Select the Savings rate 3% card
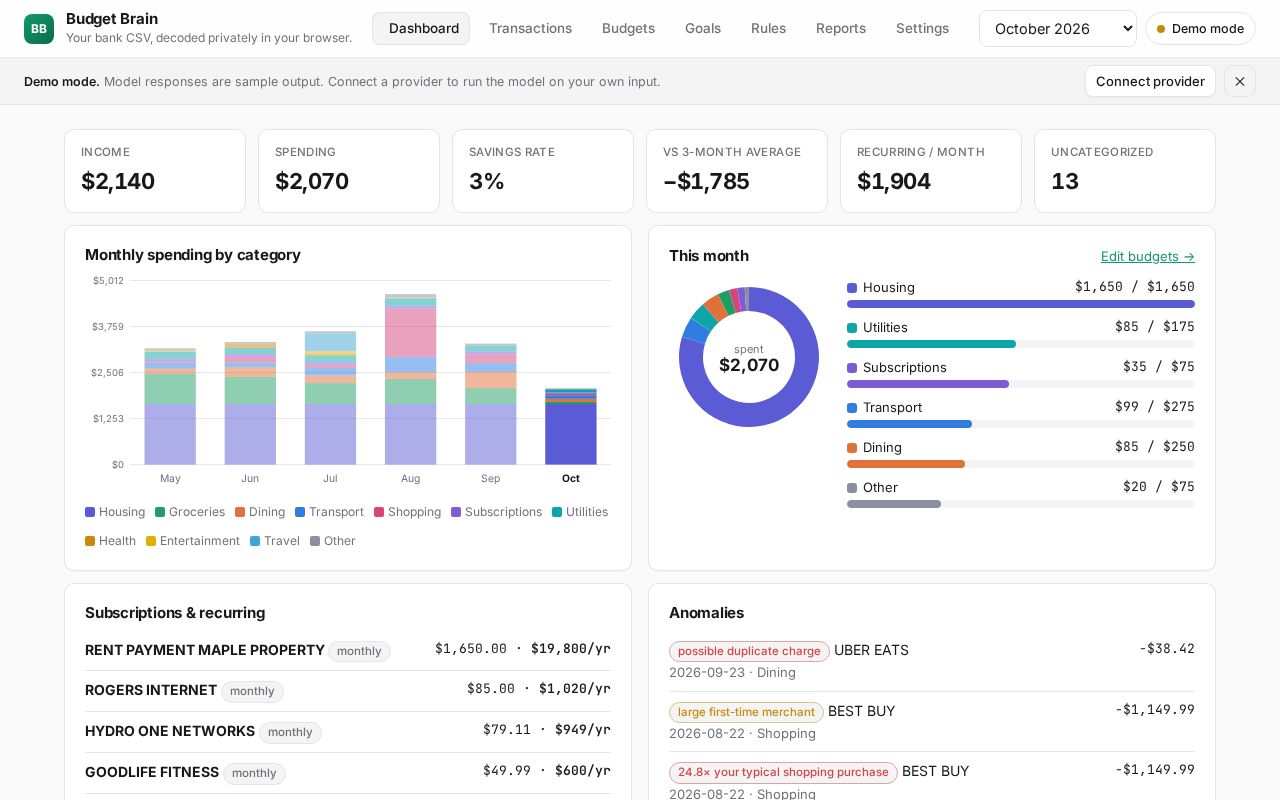The height and width of the screenshot is (800, 1280). (x=543, y=171)
